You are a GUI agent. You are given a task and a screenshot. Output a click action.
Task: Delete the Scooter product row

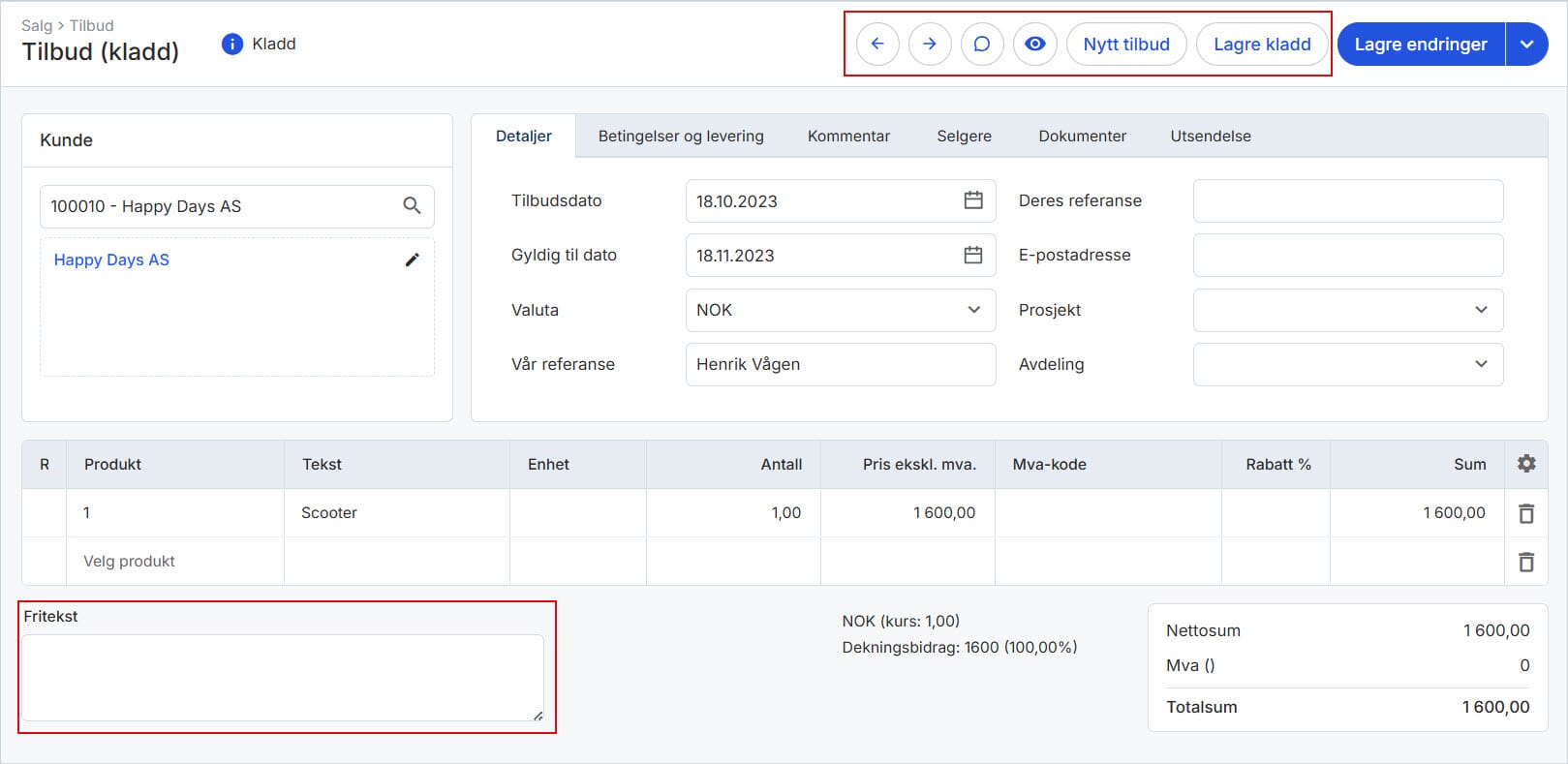tap(1525, 513)
